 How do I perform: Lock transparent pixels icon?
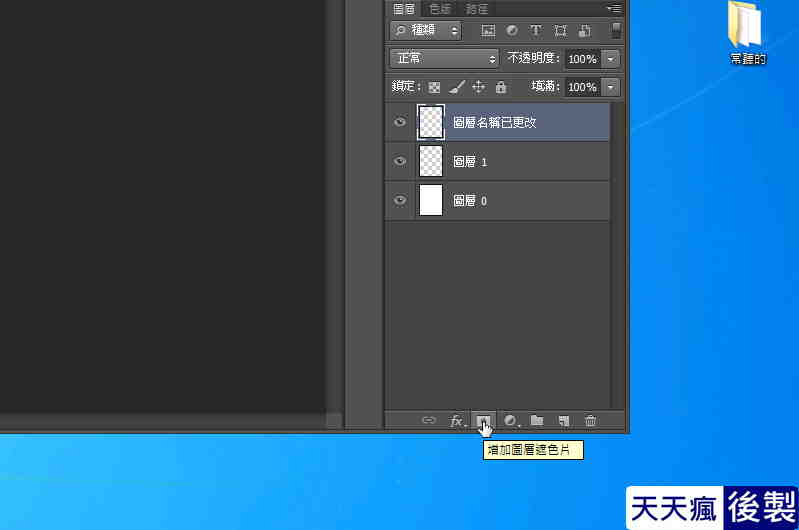click(434, 87)
